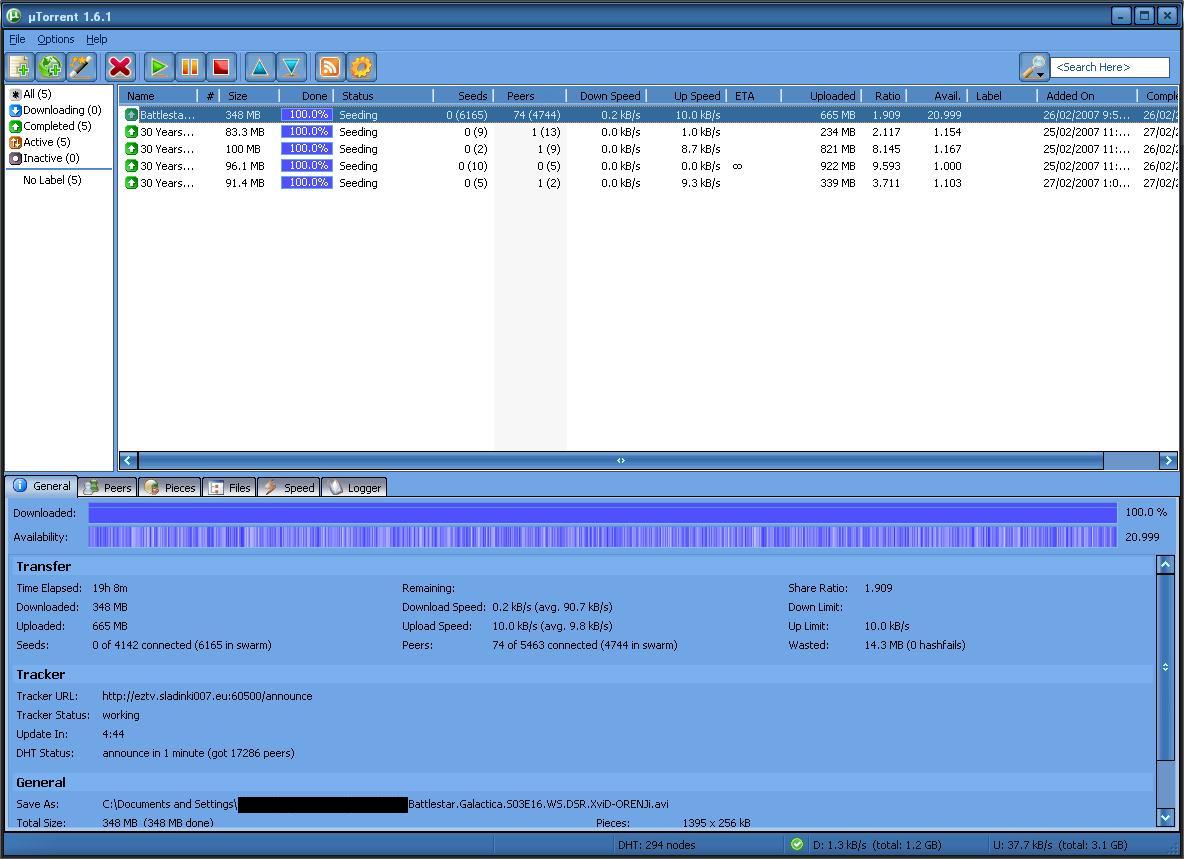
Task: Click the torrent list horizontal scroll left arrow
Action: click(128, 460)
